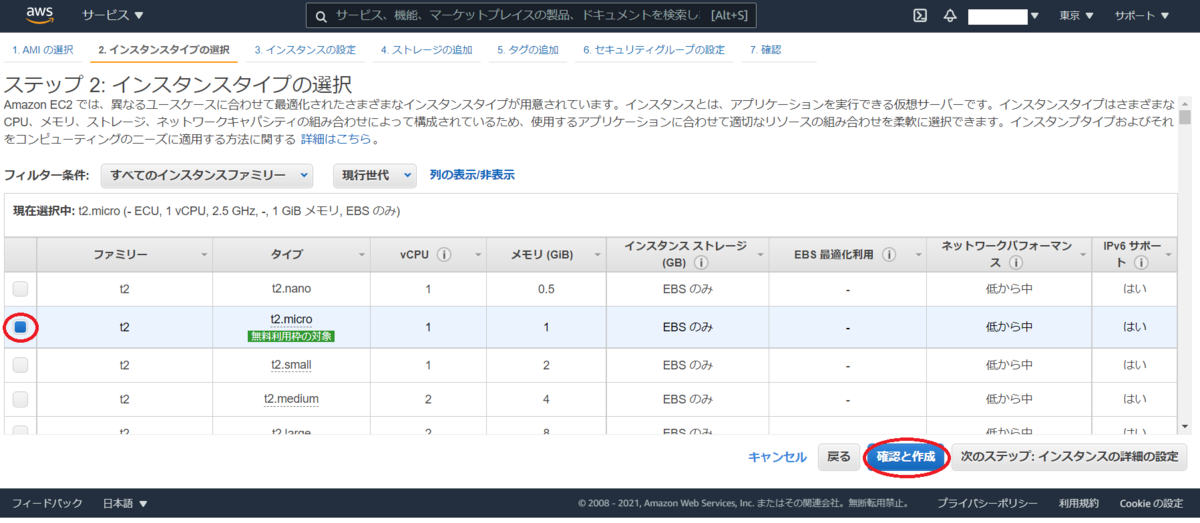The image size is (1200, 523).
Task: Open the サポート support dropdown
Action: click(1142, 16)
